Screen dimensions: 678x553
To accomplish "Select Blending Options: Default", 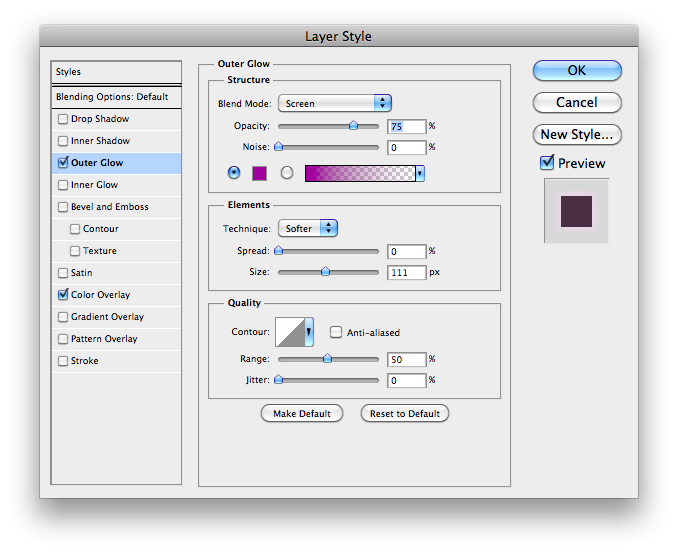I will pyautogui.click(x=116, y=97).
